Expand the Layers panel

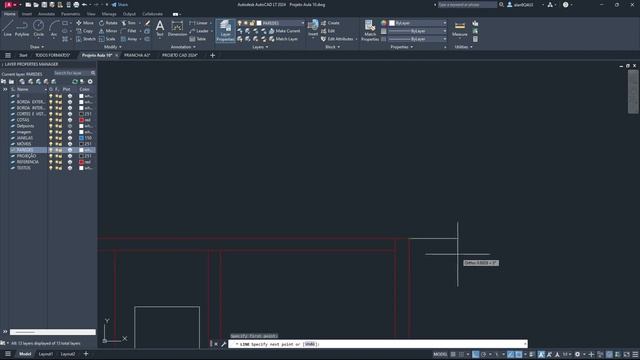pyautogui.click(x=260, y=47)
